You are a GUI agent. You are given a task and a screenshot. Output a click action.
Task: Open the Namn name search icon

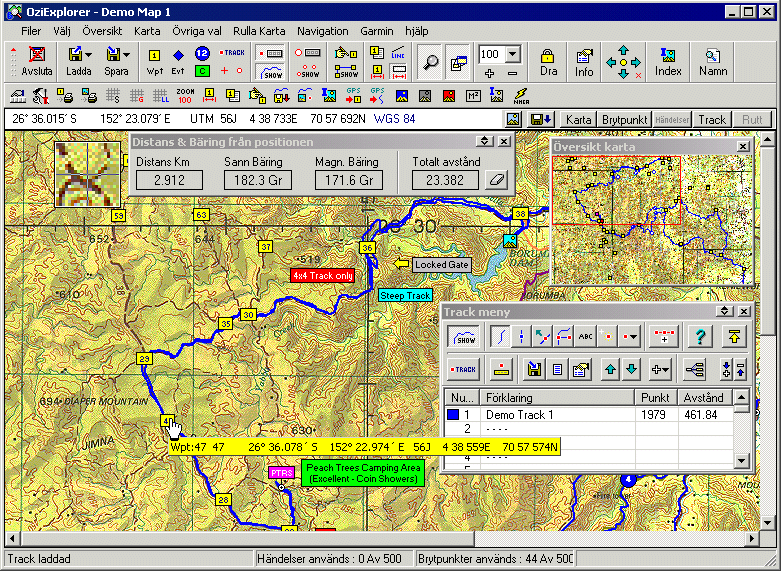713,62
